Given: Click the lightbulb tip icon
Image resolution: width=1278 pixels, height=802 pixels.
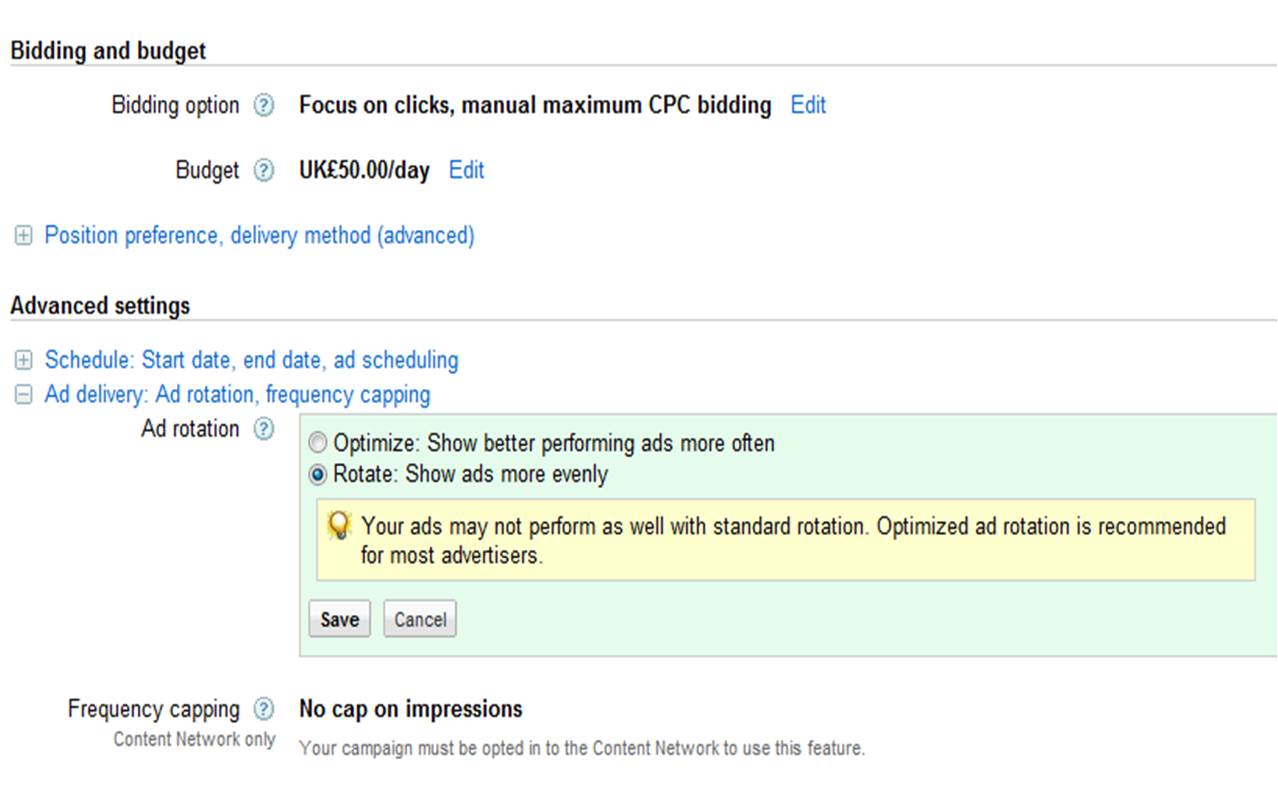Looking at the screenshot, I should (x=340, y=525).
